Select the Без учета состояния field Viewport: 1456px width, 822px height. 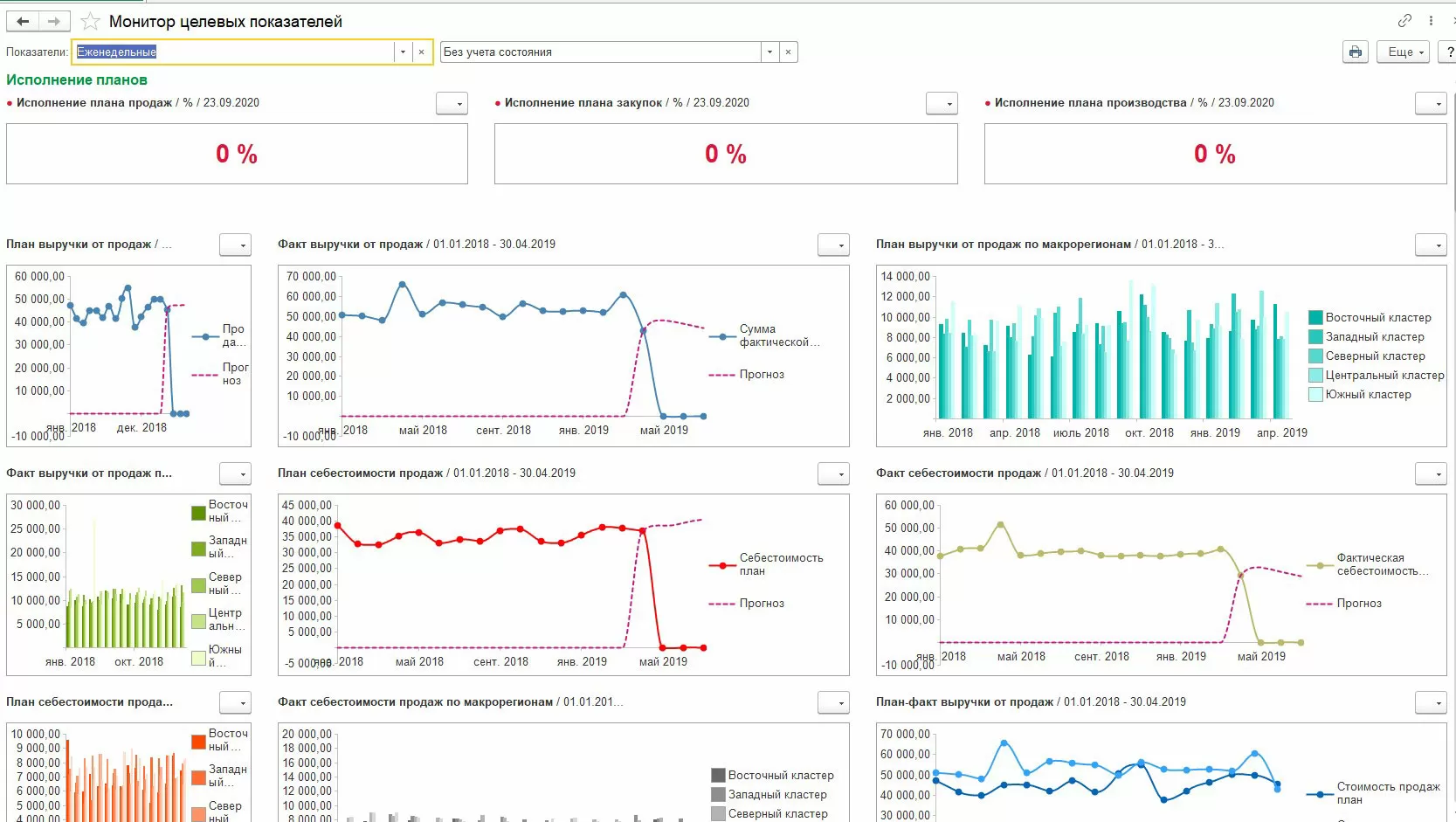[600, 52]
